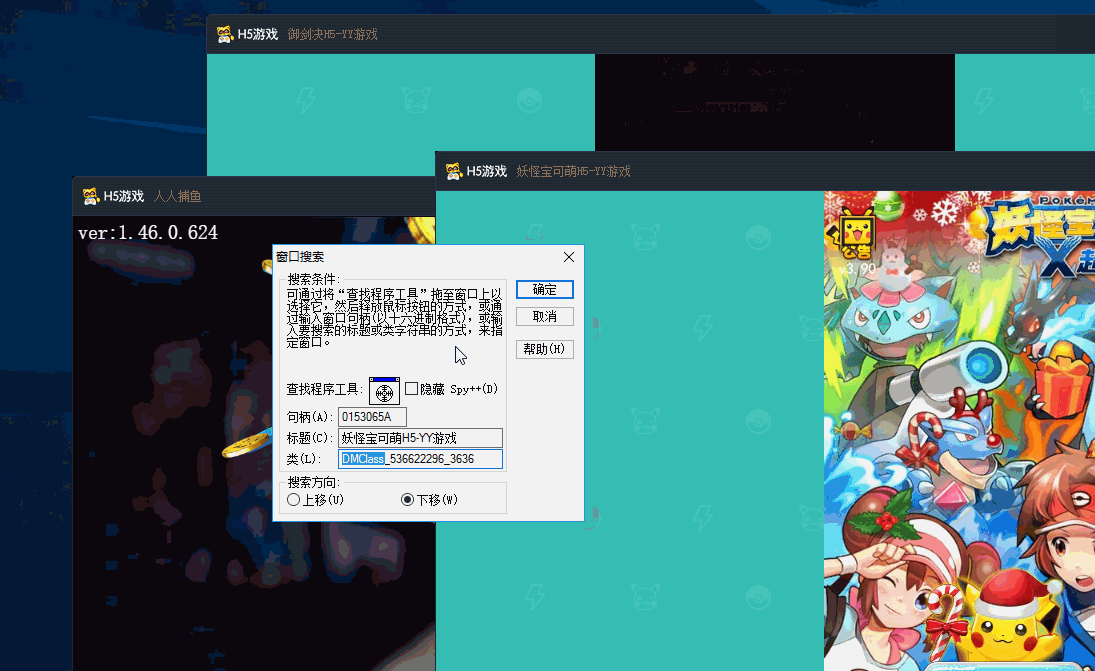Open the 公告 Pikachu notice icon
Screen dimensions: 1095x671
[856, 235]
